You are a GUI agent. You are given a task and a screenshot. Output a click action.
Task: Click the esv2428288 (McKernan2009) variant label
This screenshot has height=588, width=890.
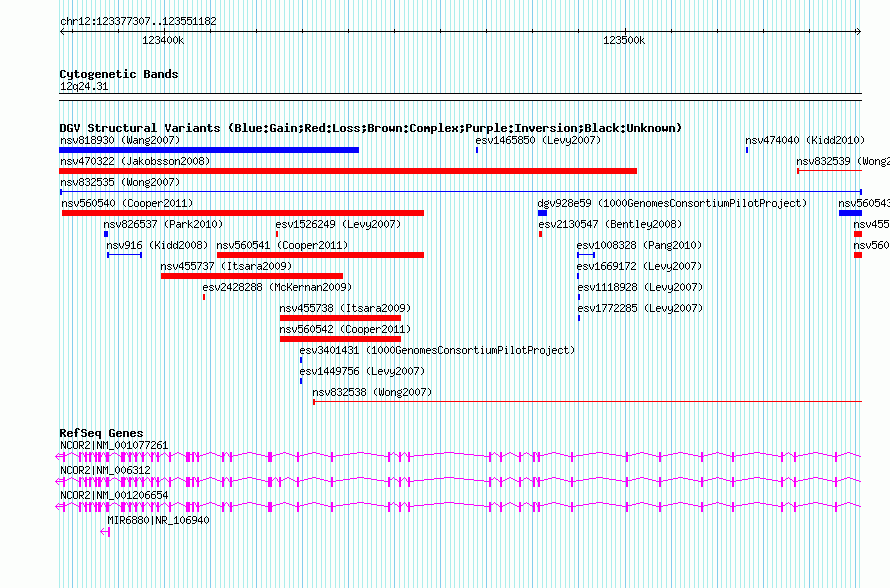pos(277,287)
